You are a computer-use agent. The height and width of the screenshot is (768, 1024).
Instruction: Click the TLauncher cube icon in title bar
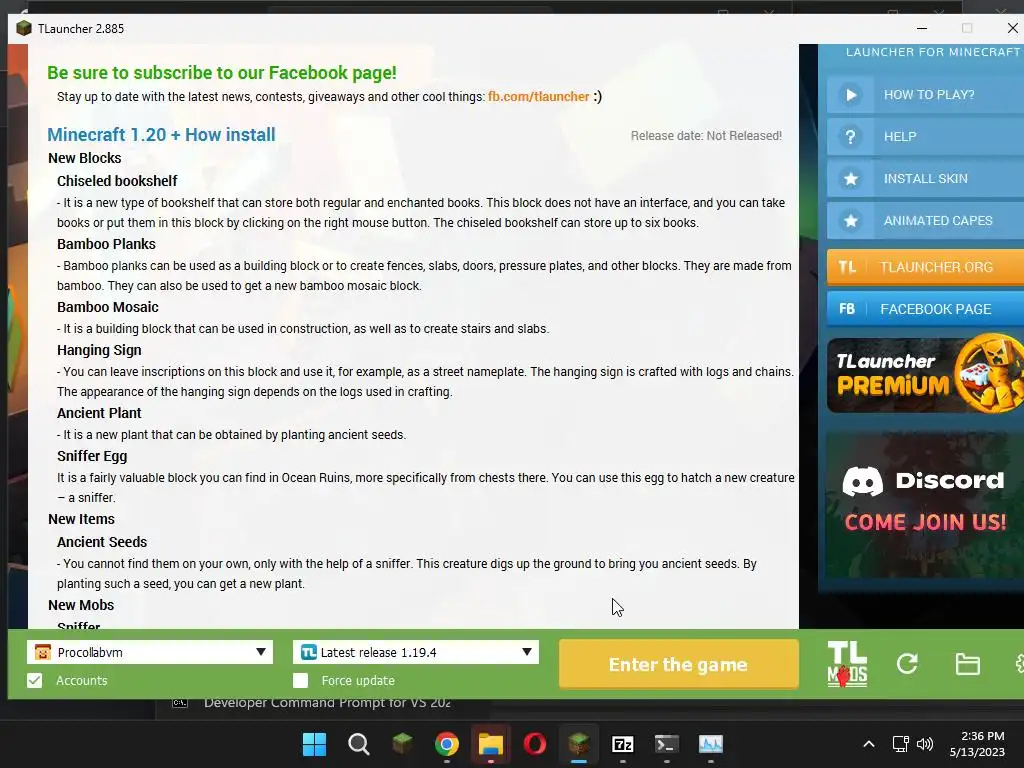pos(24,28)
